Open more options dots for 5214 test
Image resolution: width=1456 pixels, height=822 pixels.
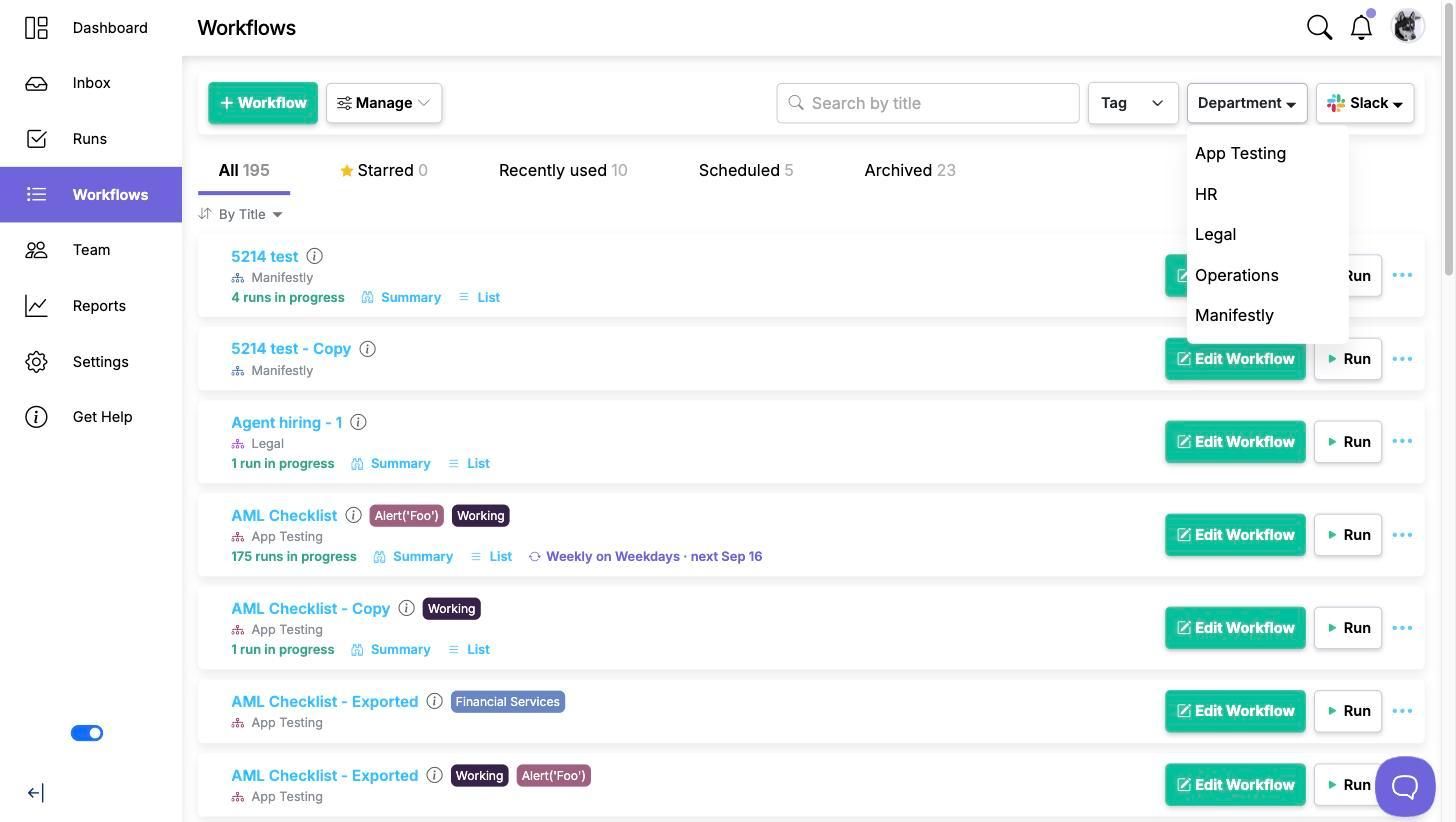[1402, 275]
